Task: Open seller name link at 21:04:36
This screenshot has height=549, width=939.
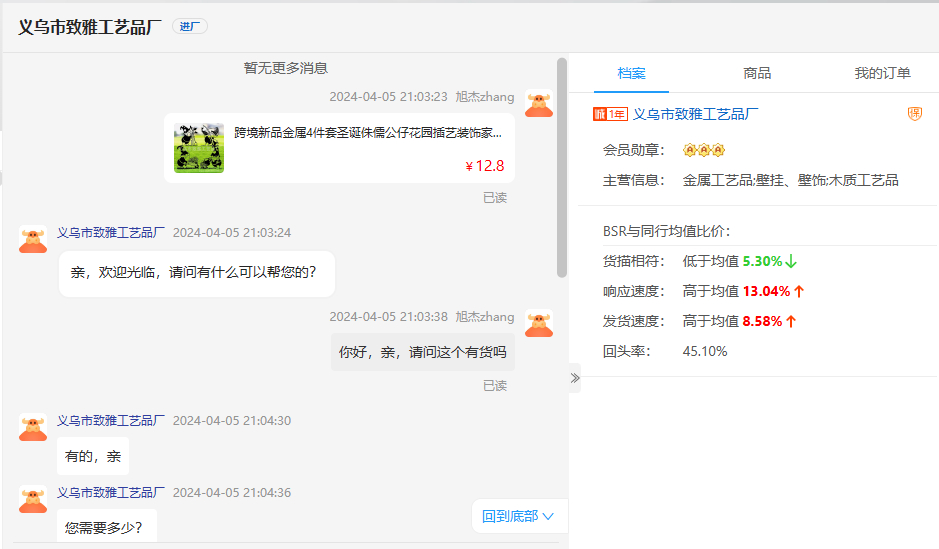Action: click(111, 492)
